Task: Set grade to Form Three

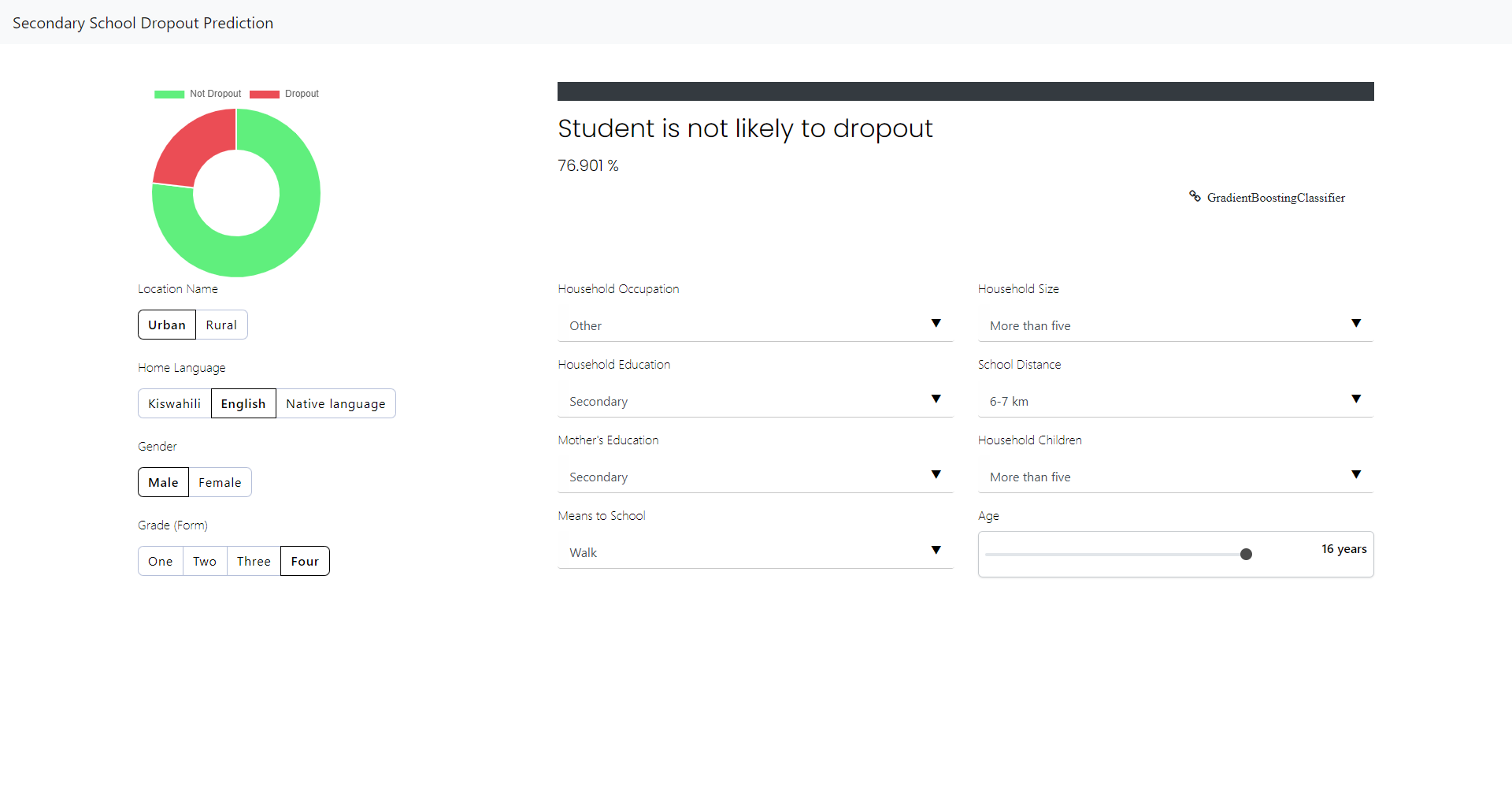Action: pyautogui.click(x=254, y=561)
